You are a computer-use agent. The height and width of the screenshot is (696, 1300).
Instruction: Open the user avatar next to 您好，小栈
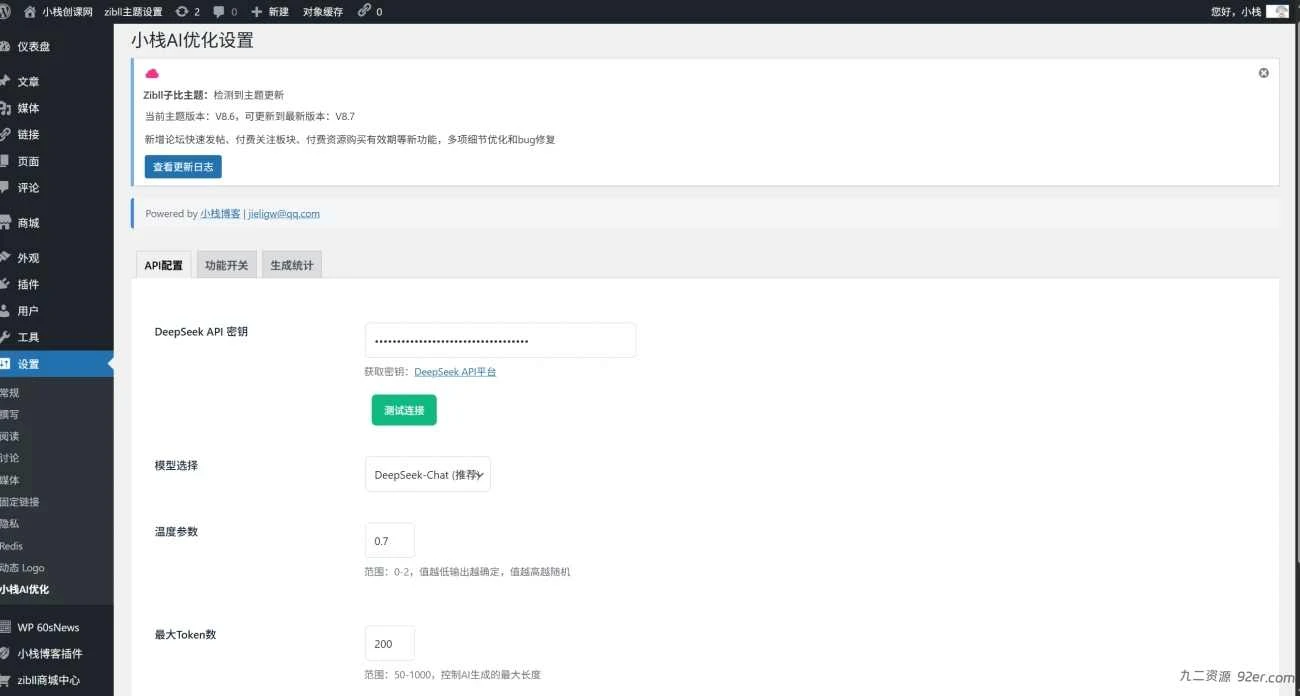click(1277, 12)
